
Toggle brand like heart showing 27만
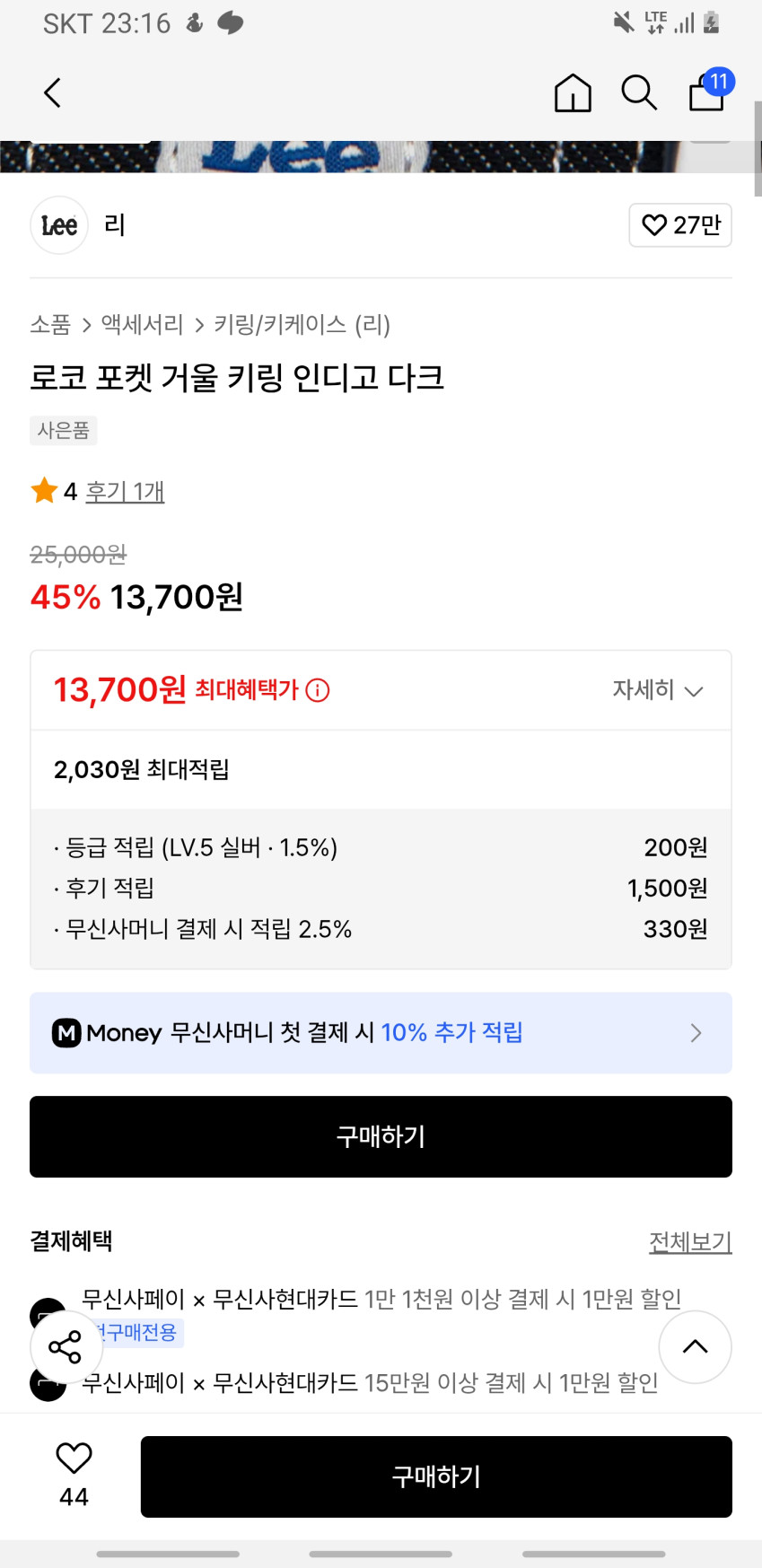tap(680, 225)
